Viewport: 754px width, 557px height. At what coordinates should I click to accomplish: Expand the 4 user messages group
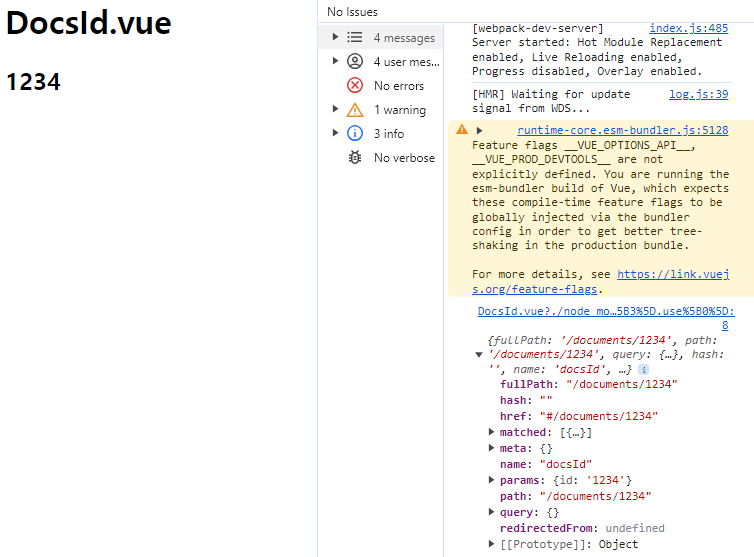tap(335, 61)
